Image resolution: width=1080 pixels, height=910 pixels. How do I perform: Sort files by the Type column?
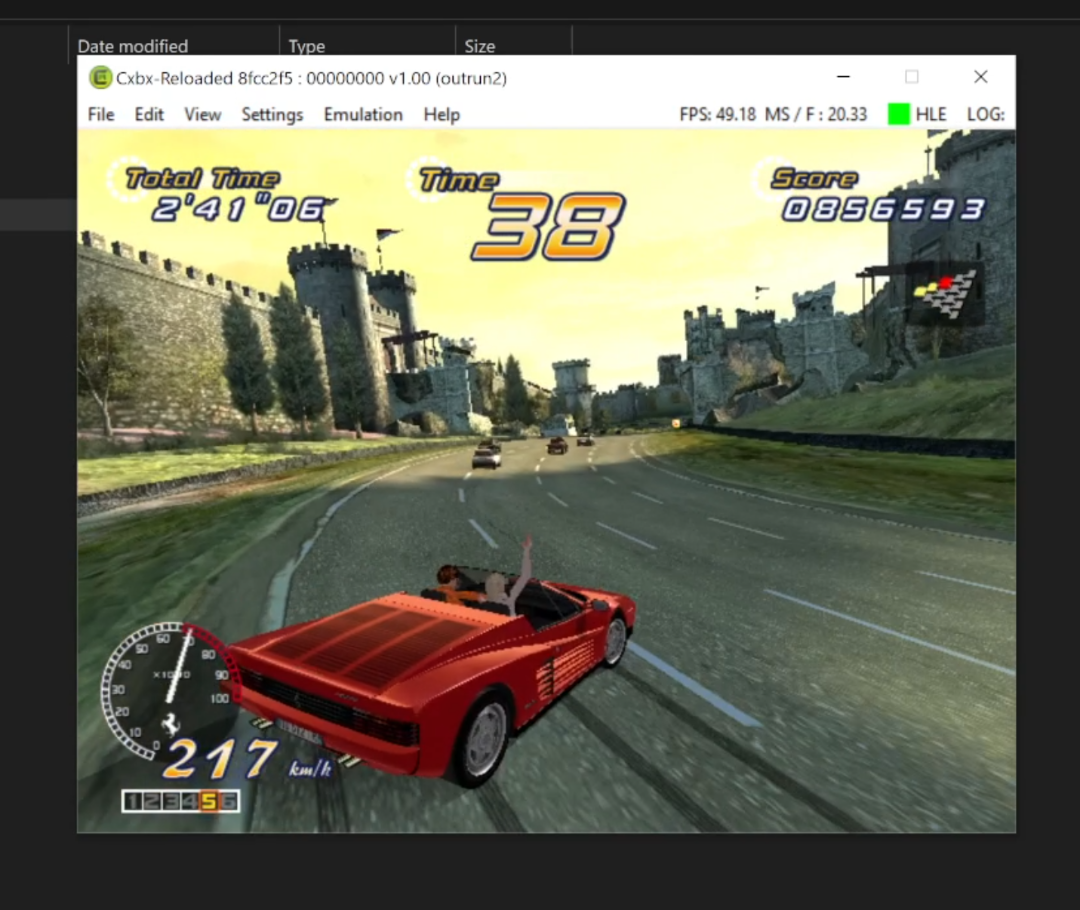click(306, 46)
